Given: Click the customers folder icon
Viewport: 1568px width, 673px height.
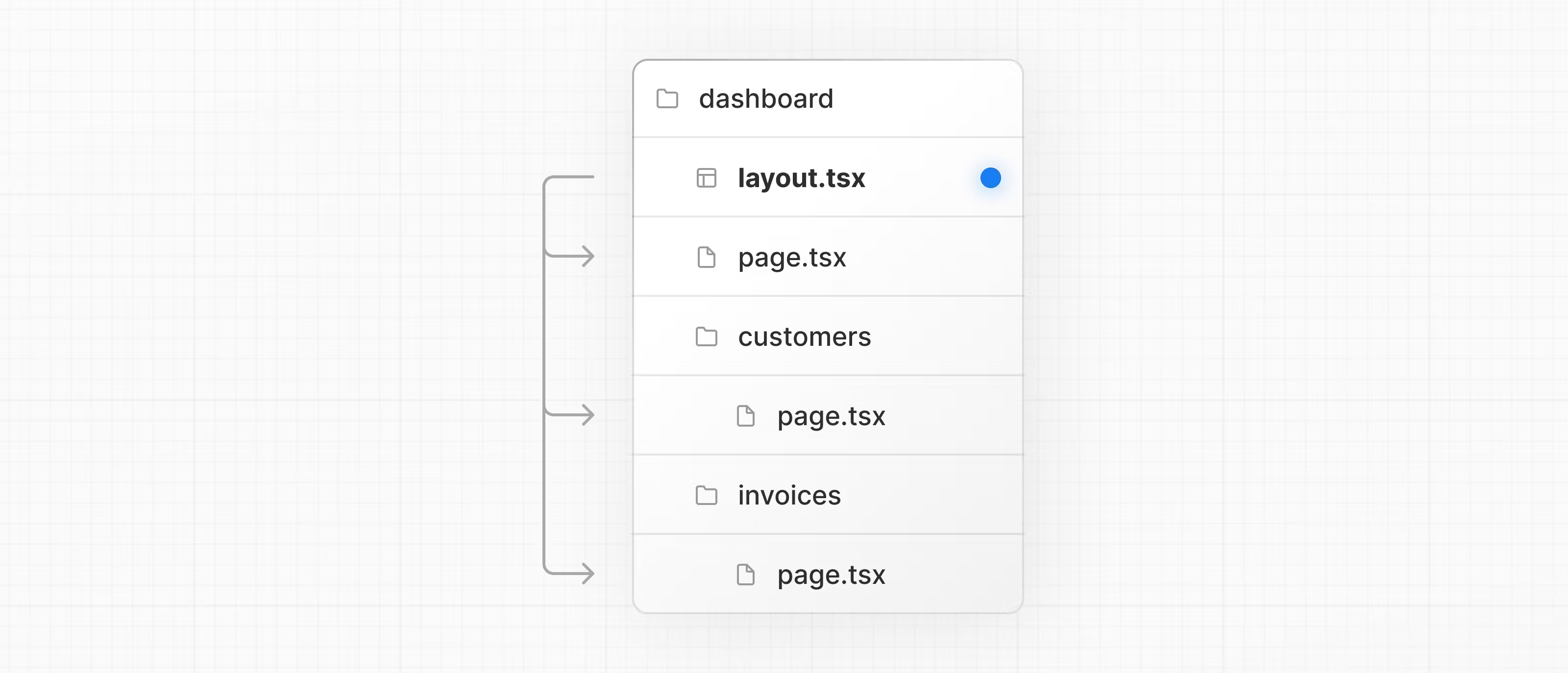Looking at the screenshot, I should click(x=706, y=336).
